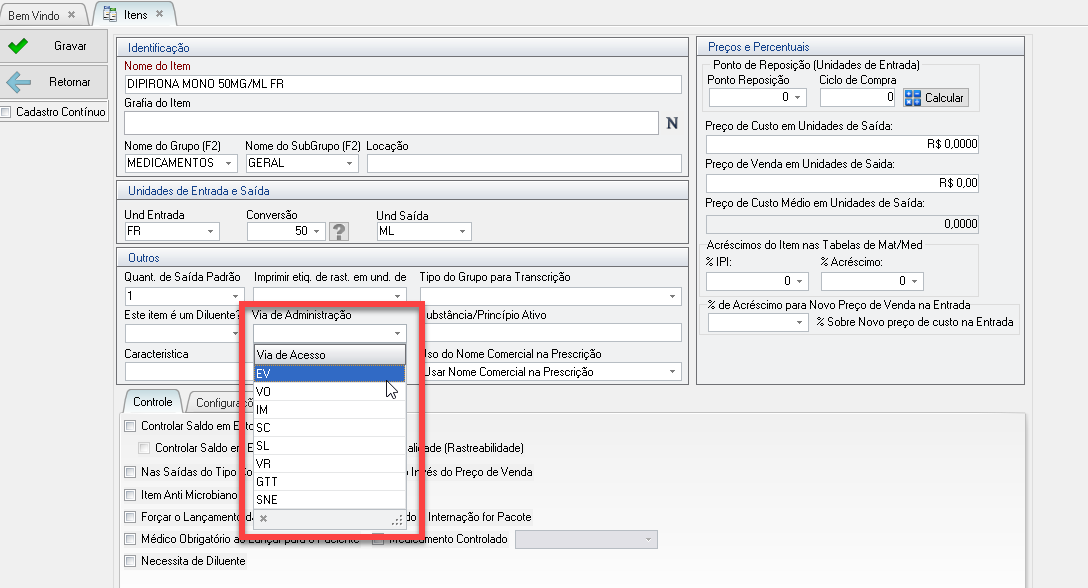Screen dimensions: 1088x588
Task: Enable the Cadastro Contínuo checkbox
Action: click(8, 112)
